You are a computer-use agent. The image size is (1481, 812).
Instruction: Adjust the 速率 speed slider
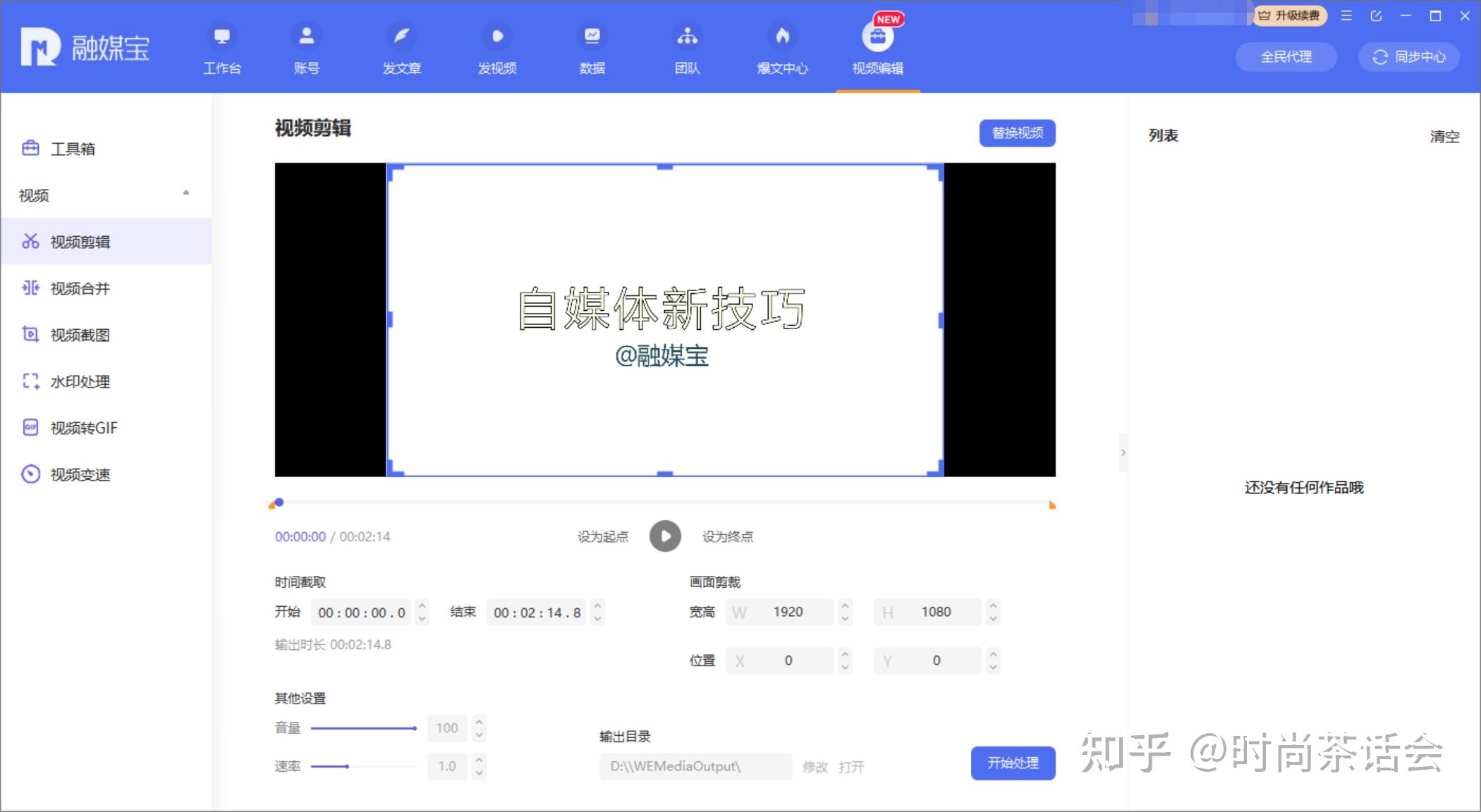(364, 766)
